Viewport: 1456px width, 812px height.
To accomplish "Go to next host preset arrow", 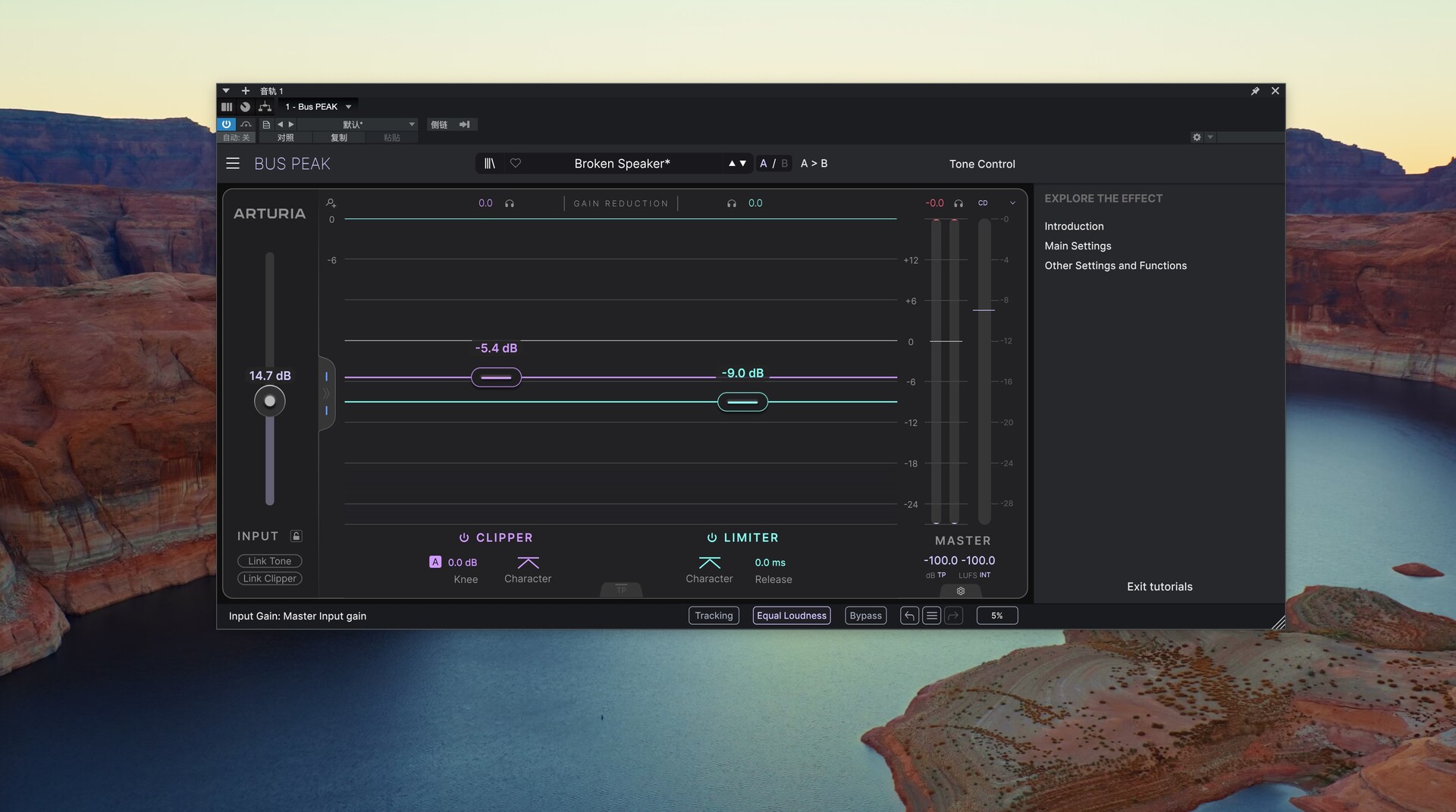I will tap(291, 124).
